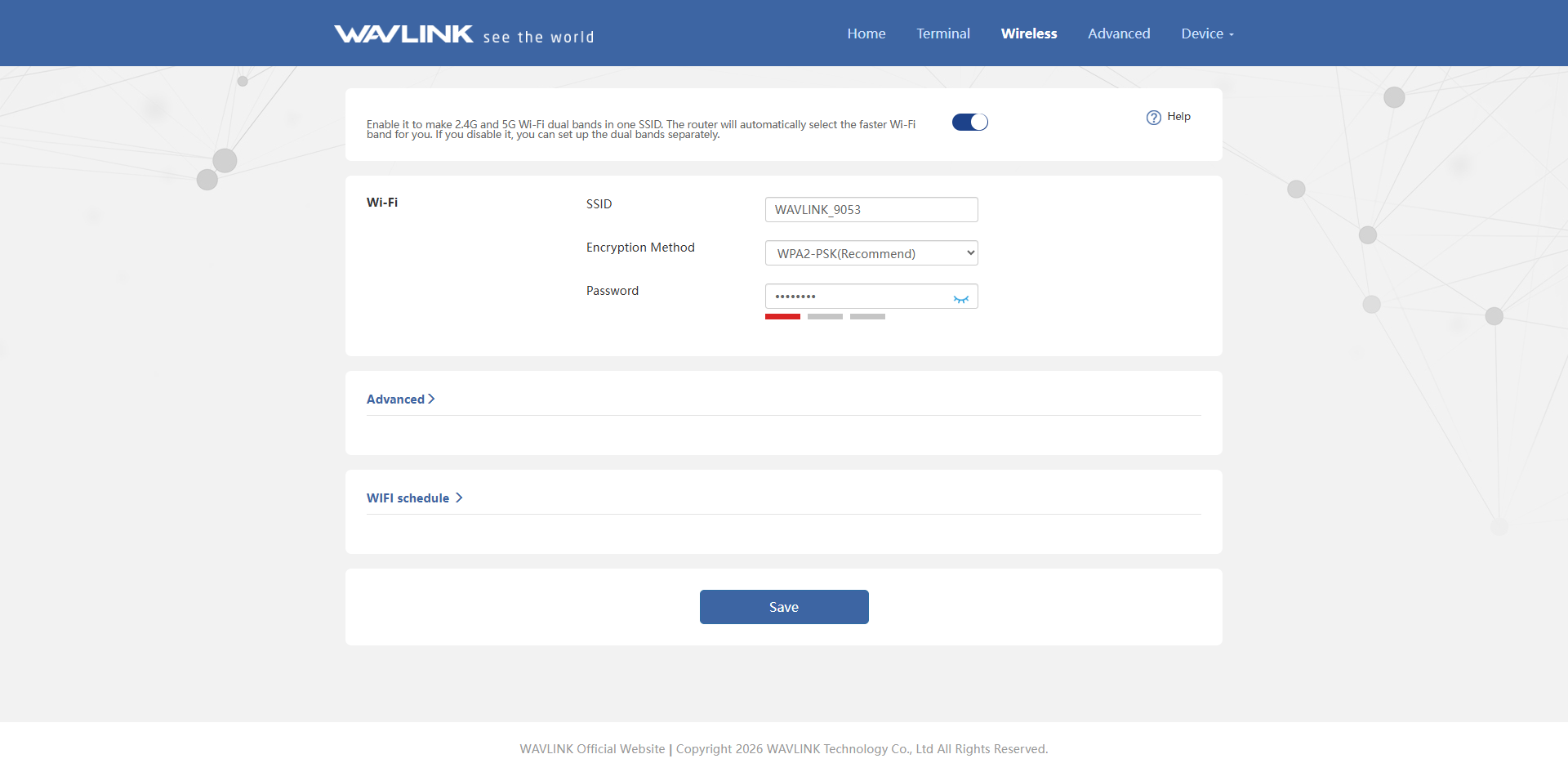
Task: Expand the WIFI schedule section
Action: click(x=415, y=498)
